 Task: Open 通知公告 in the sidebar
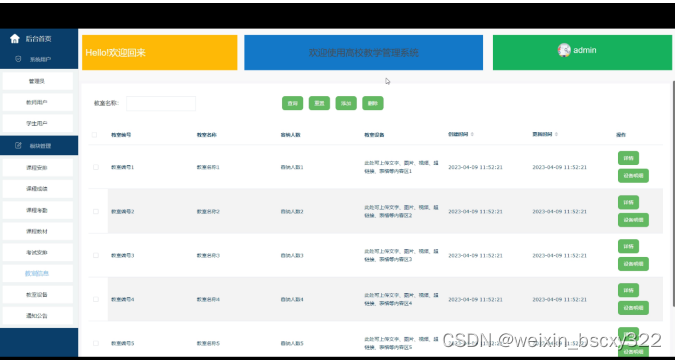[x=38, y=316]
